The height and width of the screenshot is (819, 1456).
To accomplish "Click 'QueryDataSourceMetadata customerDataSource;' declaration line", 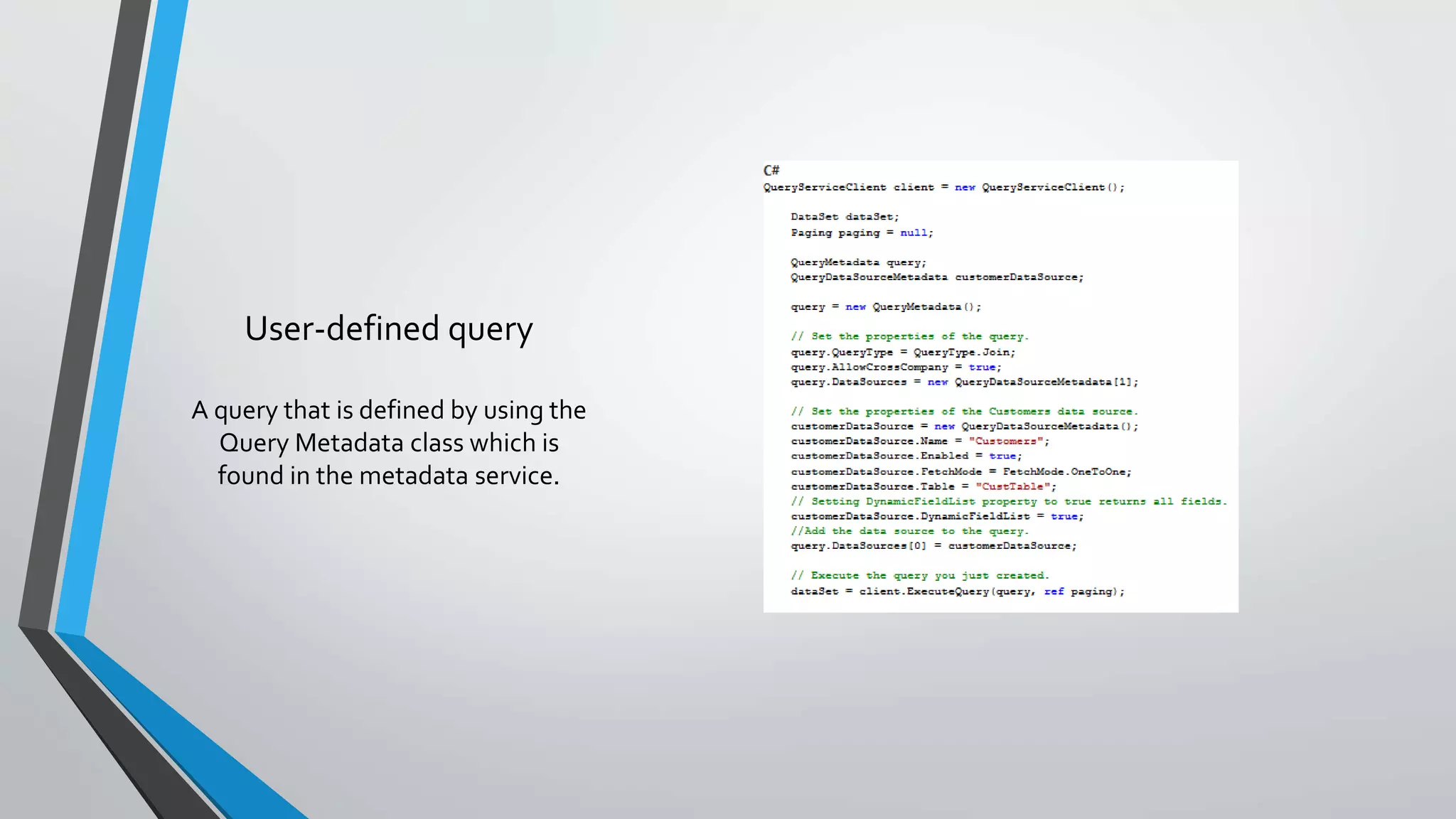I will click(x=937, y=277).
